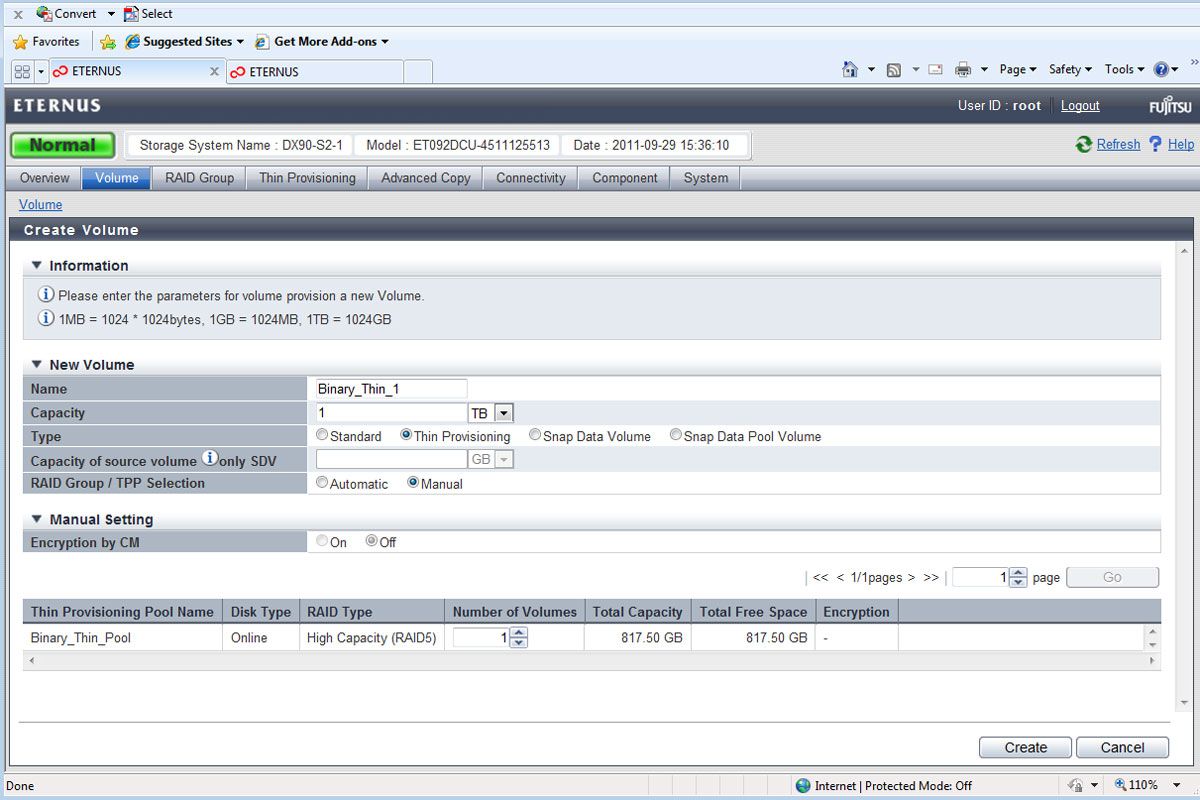Click the browser Home icon
The image size is (1200, 800).
tap(850, 69)
